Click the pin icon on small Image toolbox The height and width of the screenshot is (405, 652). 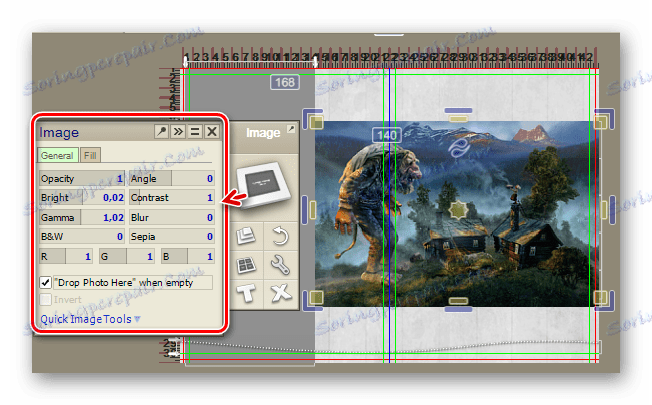click(291, 129)
